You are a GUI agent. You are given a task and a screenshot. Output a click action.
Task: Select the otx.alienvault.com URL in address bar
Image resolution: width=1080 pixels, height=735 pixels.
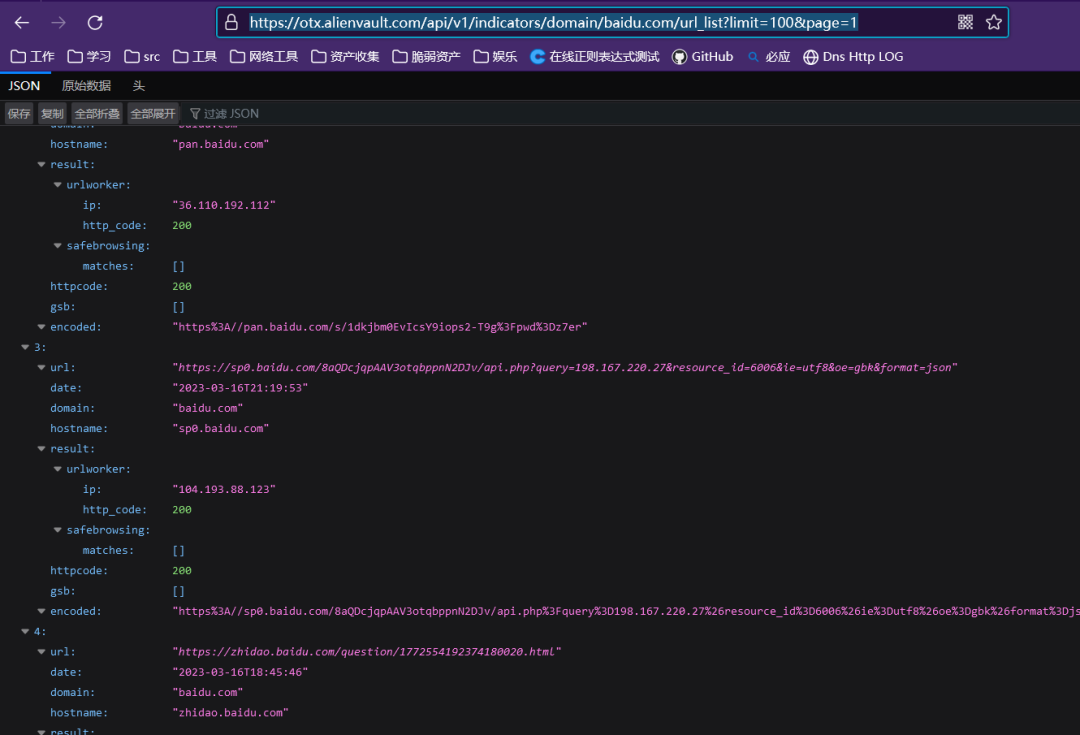coord(553,23)
